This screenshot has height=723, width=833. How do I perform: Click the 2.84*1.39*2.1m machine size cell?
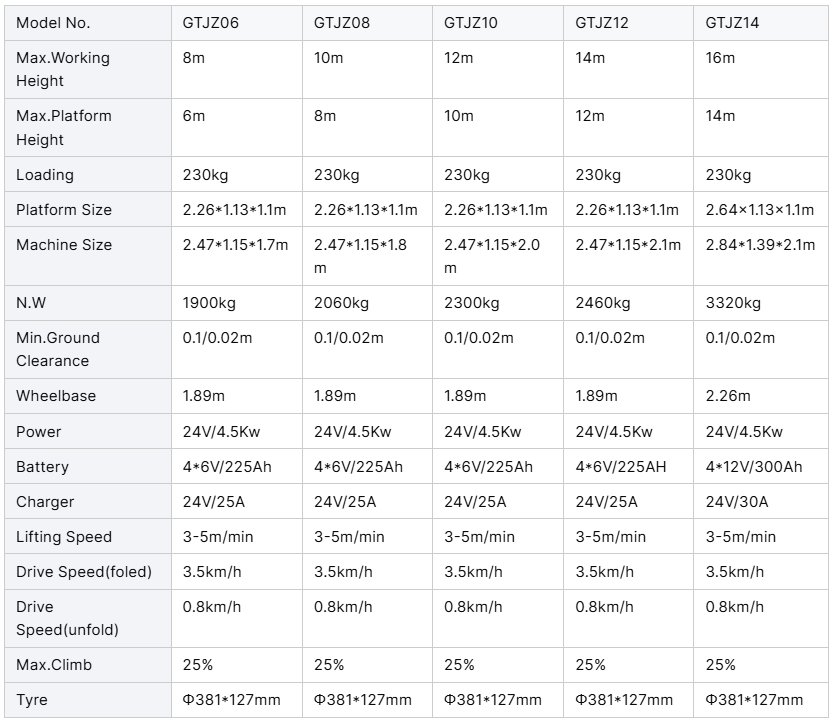click(759, 245)
